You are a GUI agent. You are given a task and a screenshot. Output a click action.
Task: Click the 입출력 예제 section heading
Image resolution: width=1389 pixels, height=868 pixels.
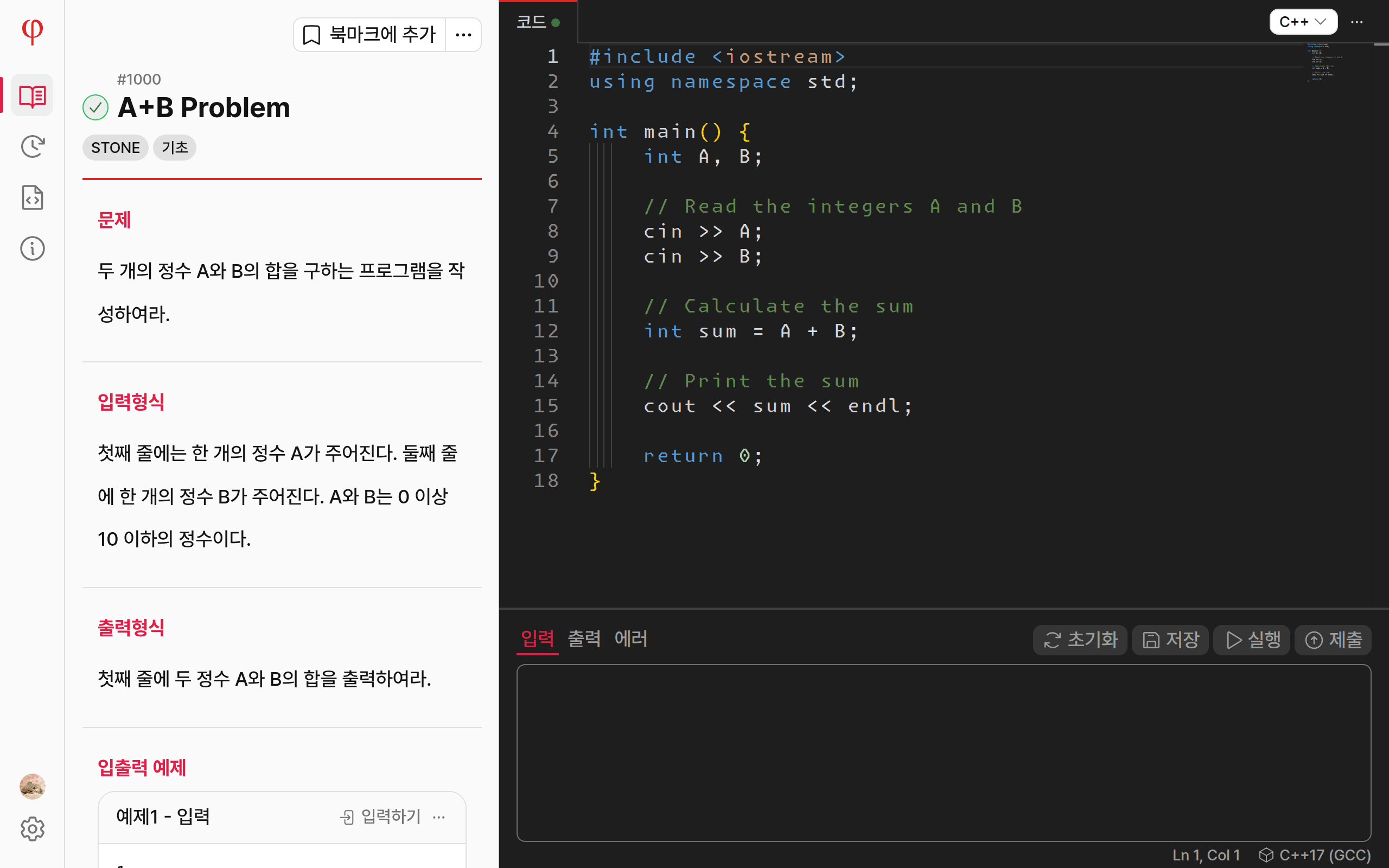tap(142, 768)
